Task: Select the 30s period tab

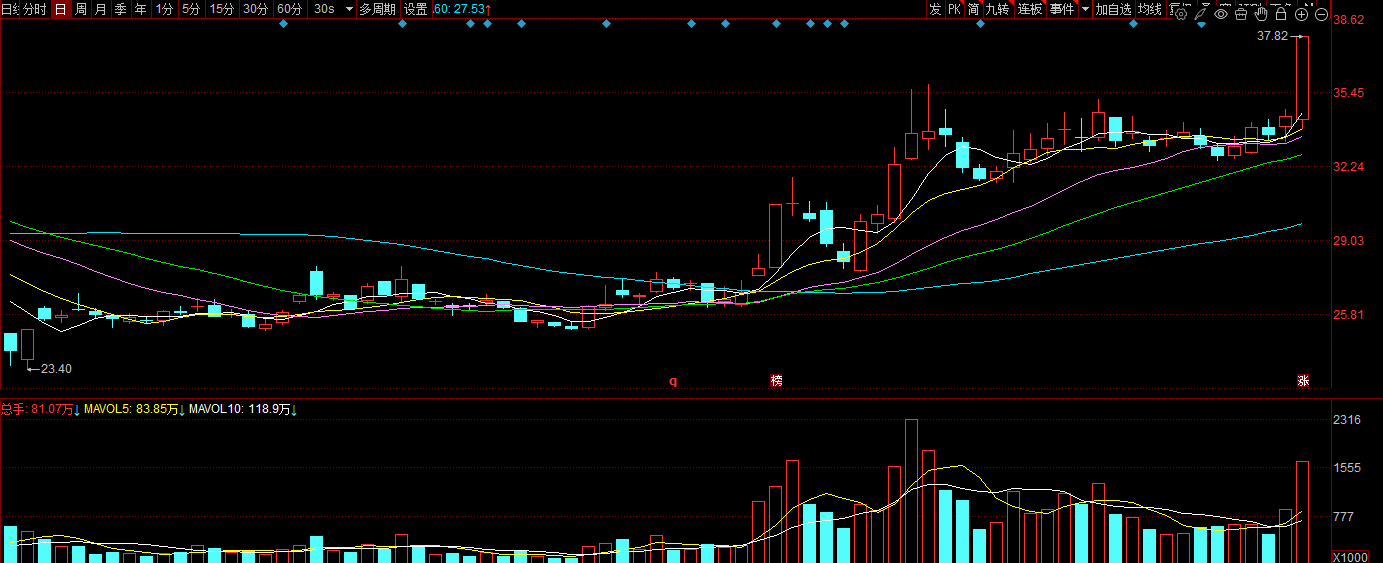Action: pos(323,9)
